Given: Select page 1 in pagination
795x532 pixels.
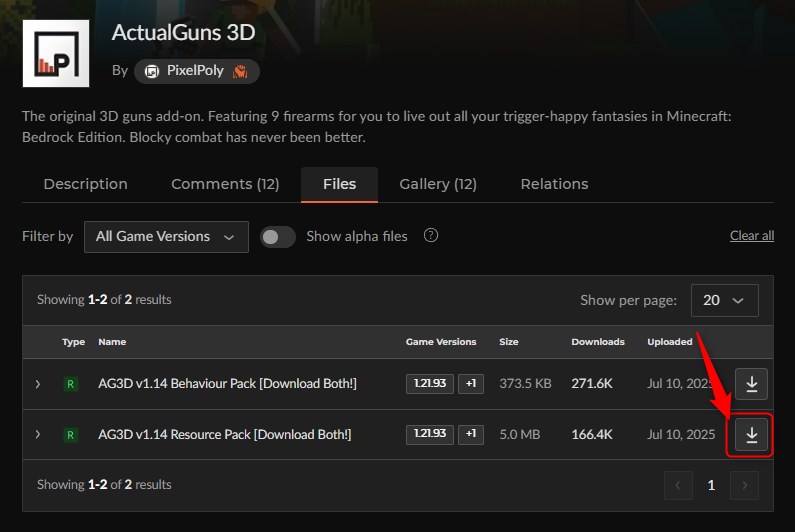Looking at the screenshot, I should tap(711, 485).
